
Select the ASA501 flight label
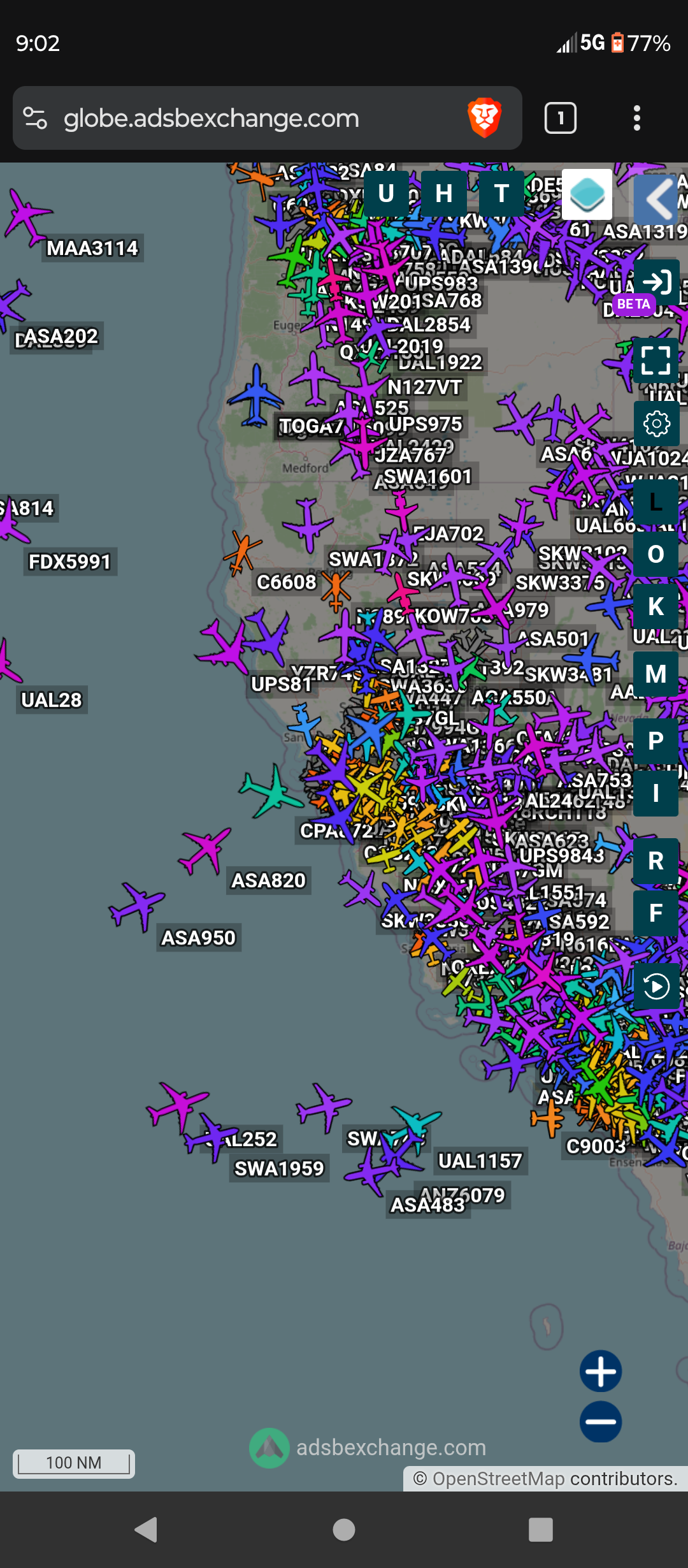tap(553, 639)
